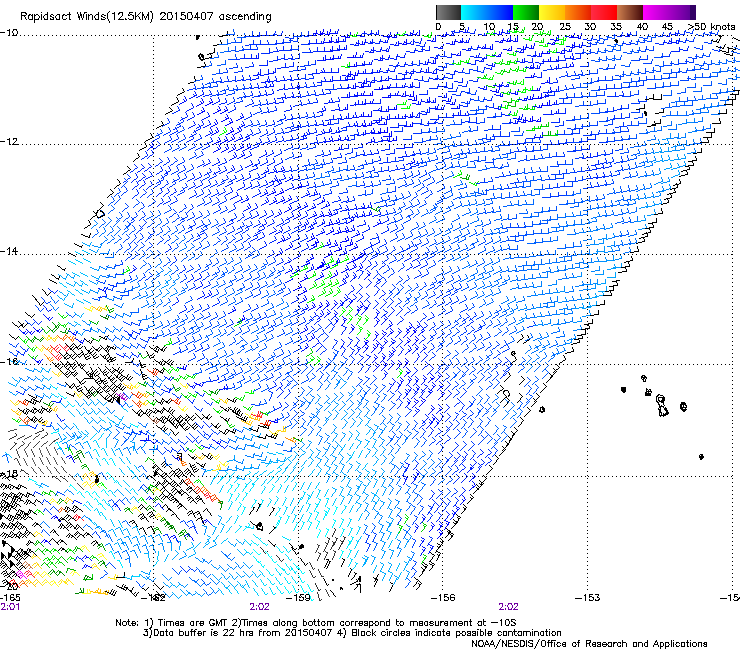The height and width of the screenshot is (650, 740).
Task: Click the -165 longitude axis label
Action: coord(10,598)
